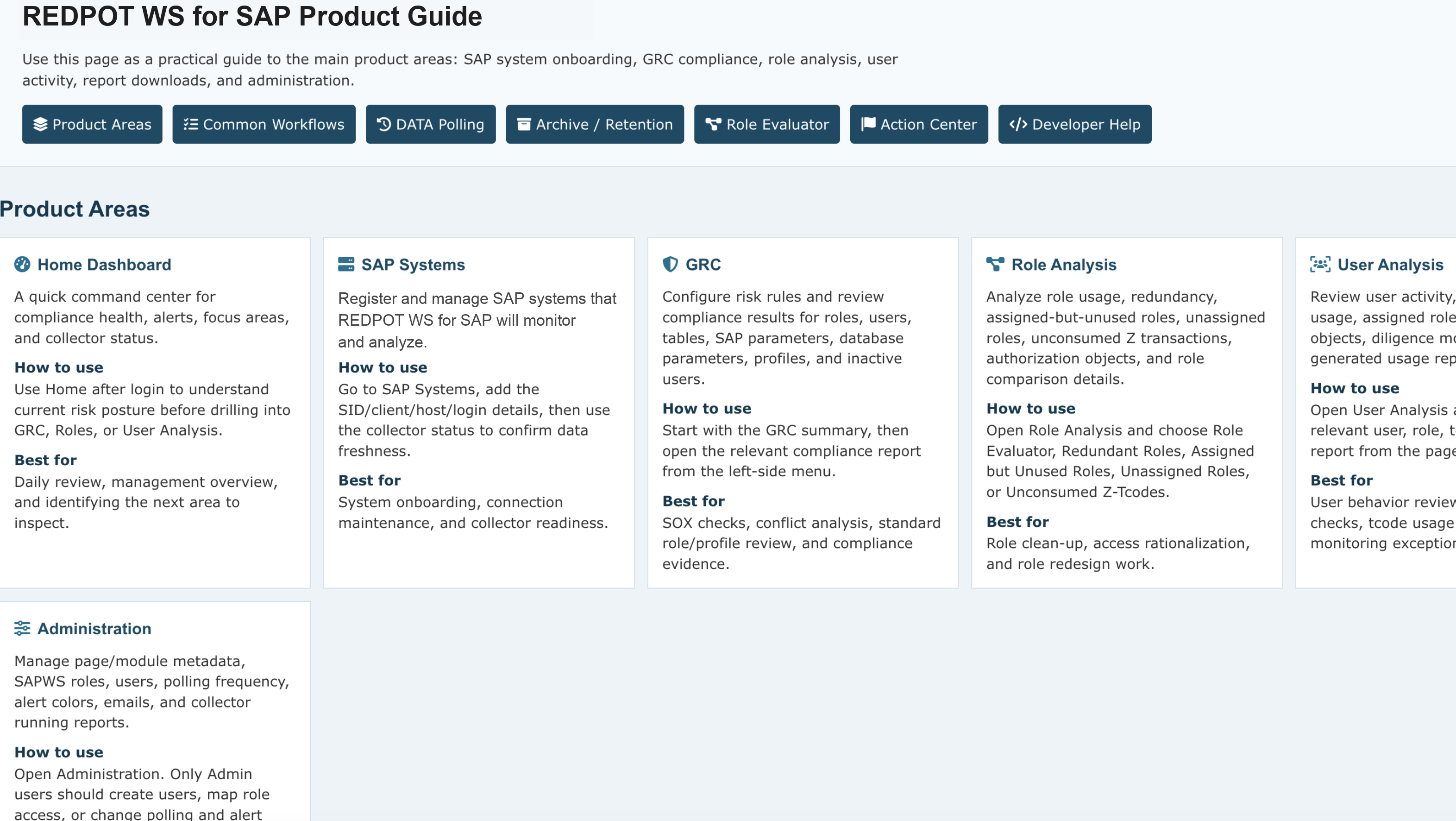Click 'How to use' in the Role Analysis card
The image size is (1456, 821).
tap(1031, 408)
